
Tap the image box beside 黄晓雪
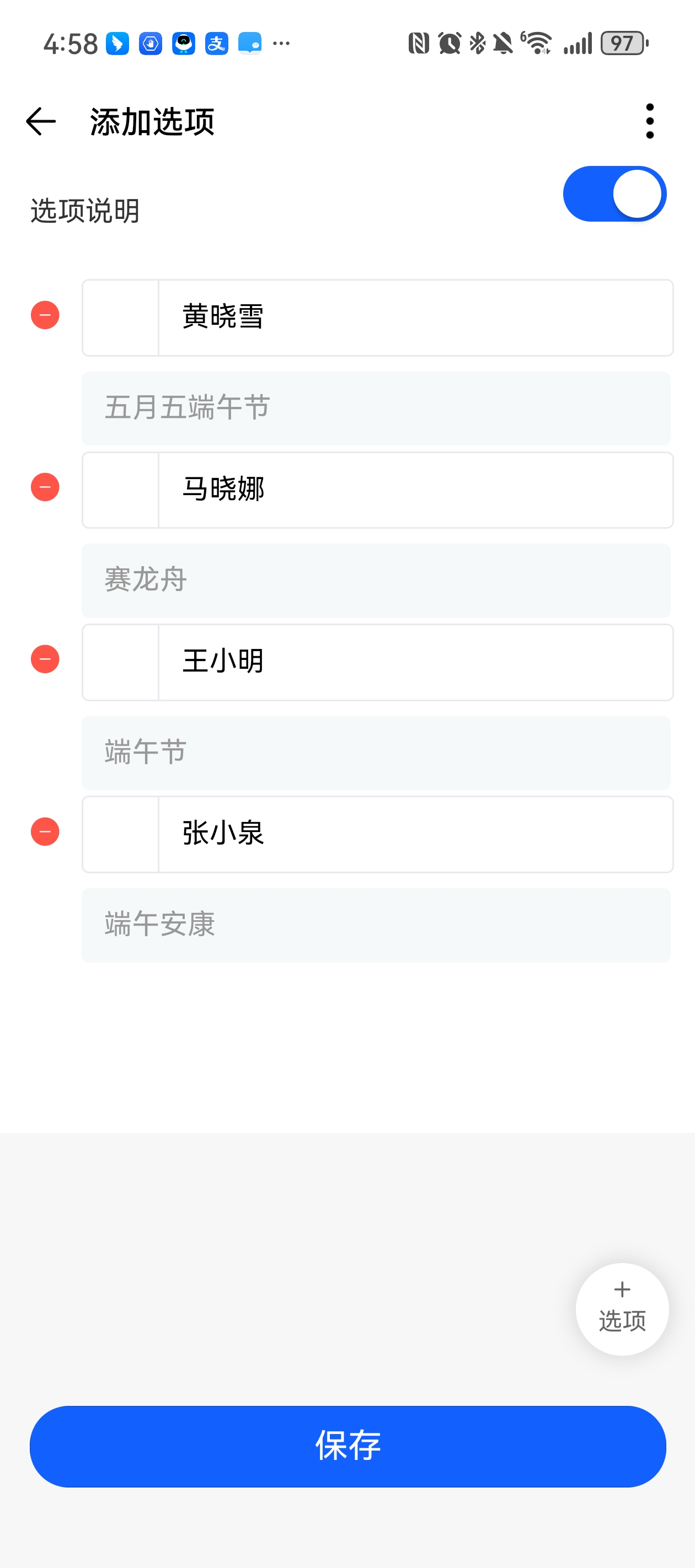point(121,318)
